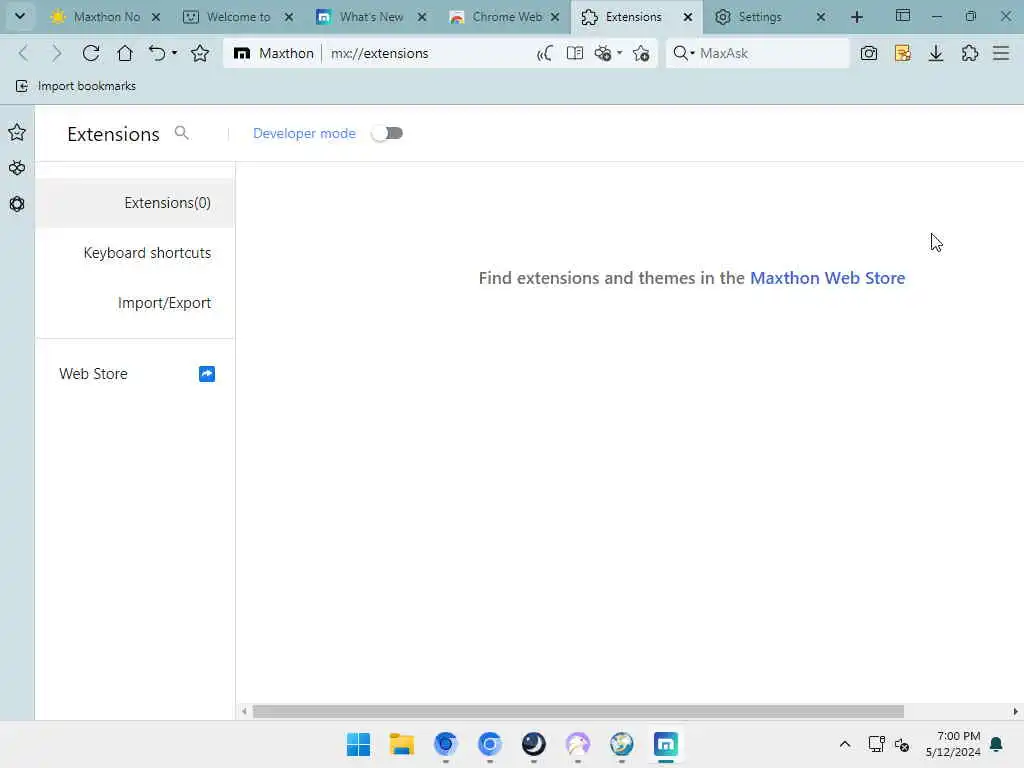The width and height of the screenshot is (1024, 768).
Task: Click the scrollbar right arrow
Action: point(1015,711)
